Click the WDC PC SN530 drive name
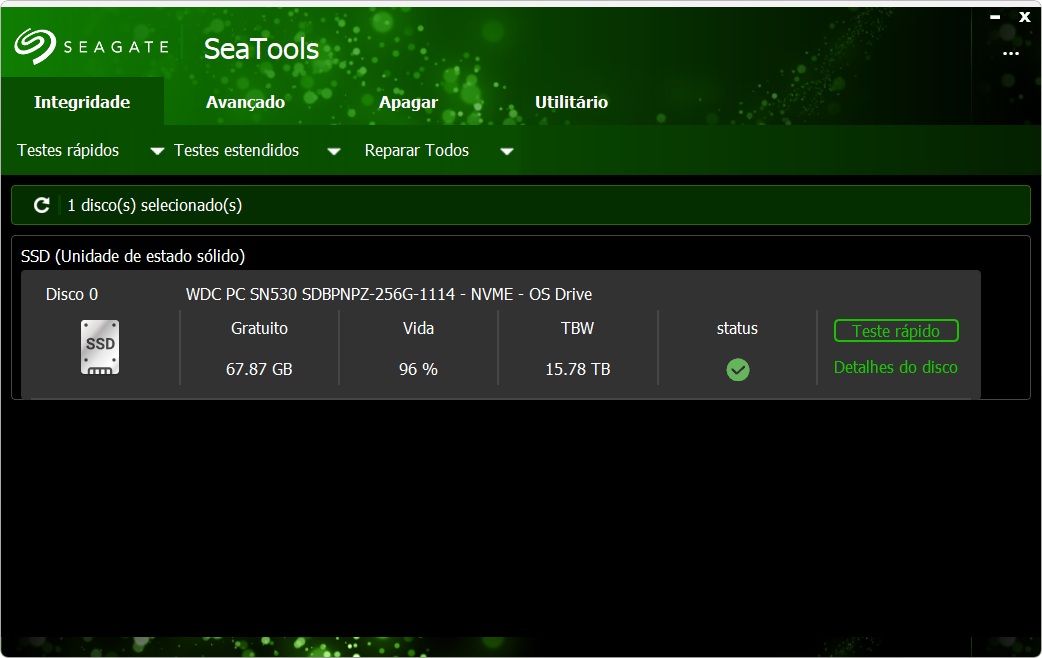Image resolution: width=1042 pixels, height=658 pixels. pyautogui.click(x=388, y=294)
